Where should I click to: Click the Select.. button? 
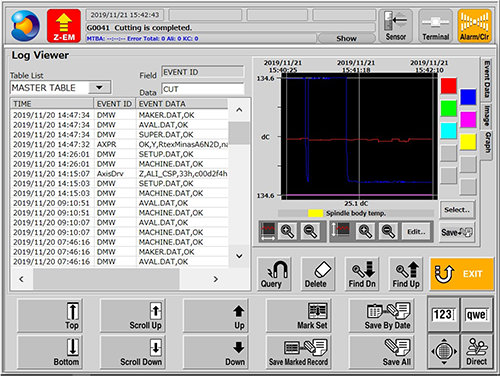click(x=457, y=210)
